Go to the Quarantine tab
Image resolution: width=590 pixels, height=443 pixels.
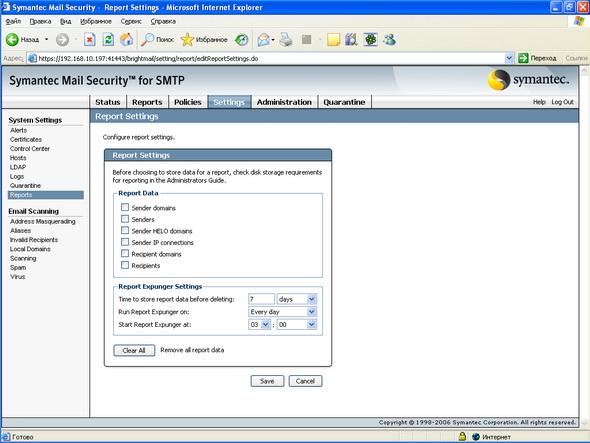(344, 102)
